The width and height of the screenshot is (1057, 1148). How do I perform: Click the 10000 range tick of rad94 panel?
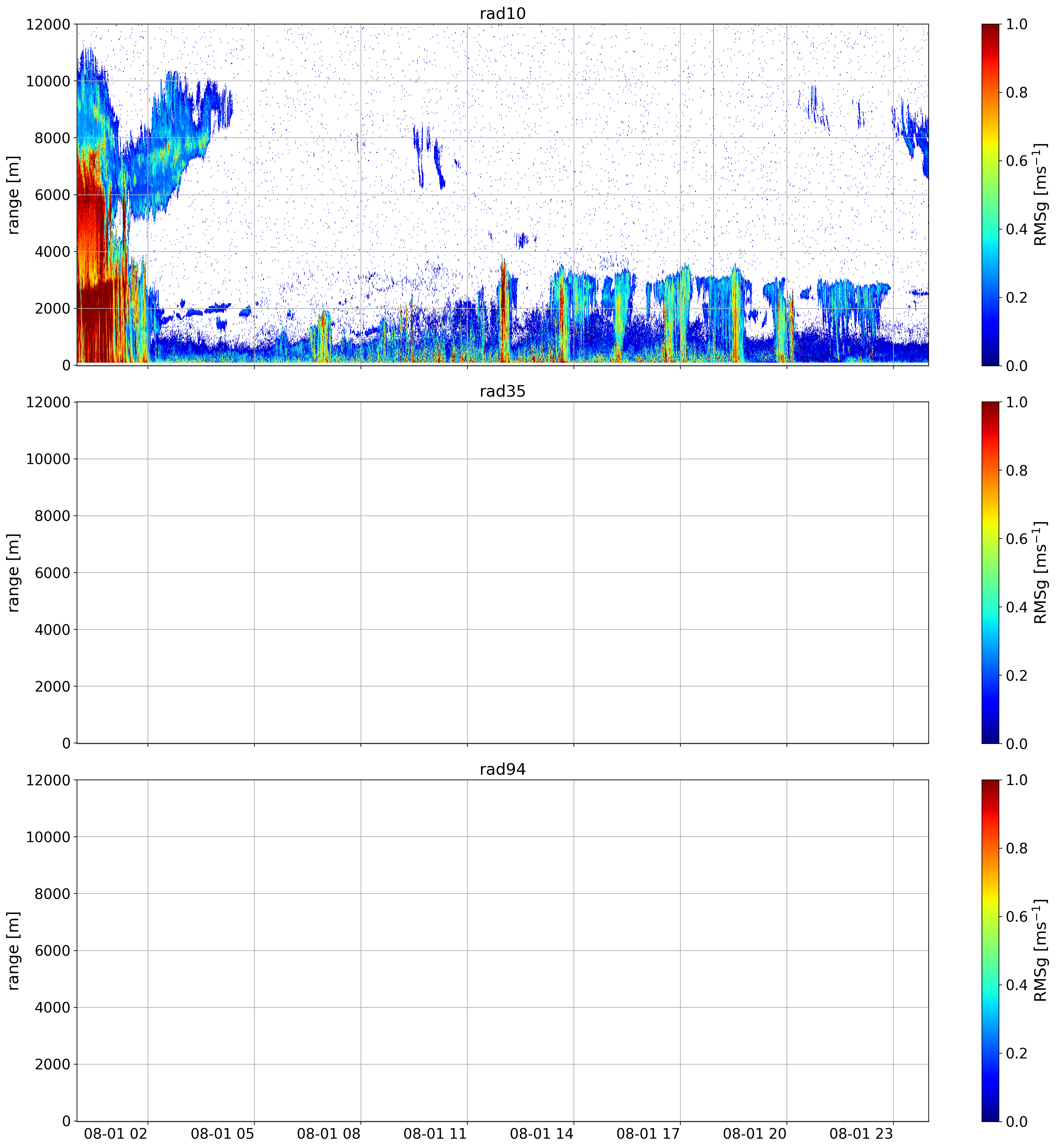48,837
